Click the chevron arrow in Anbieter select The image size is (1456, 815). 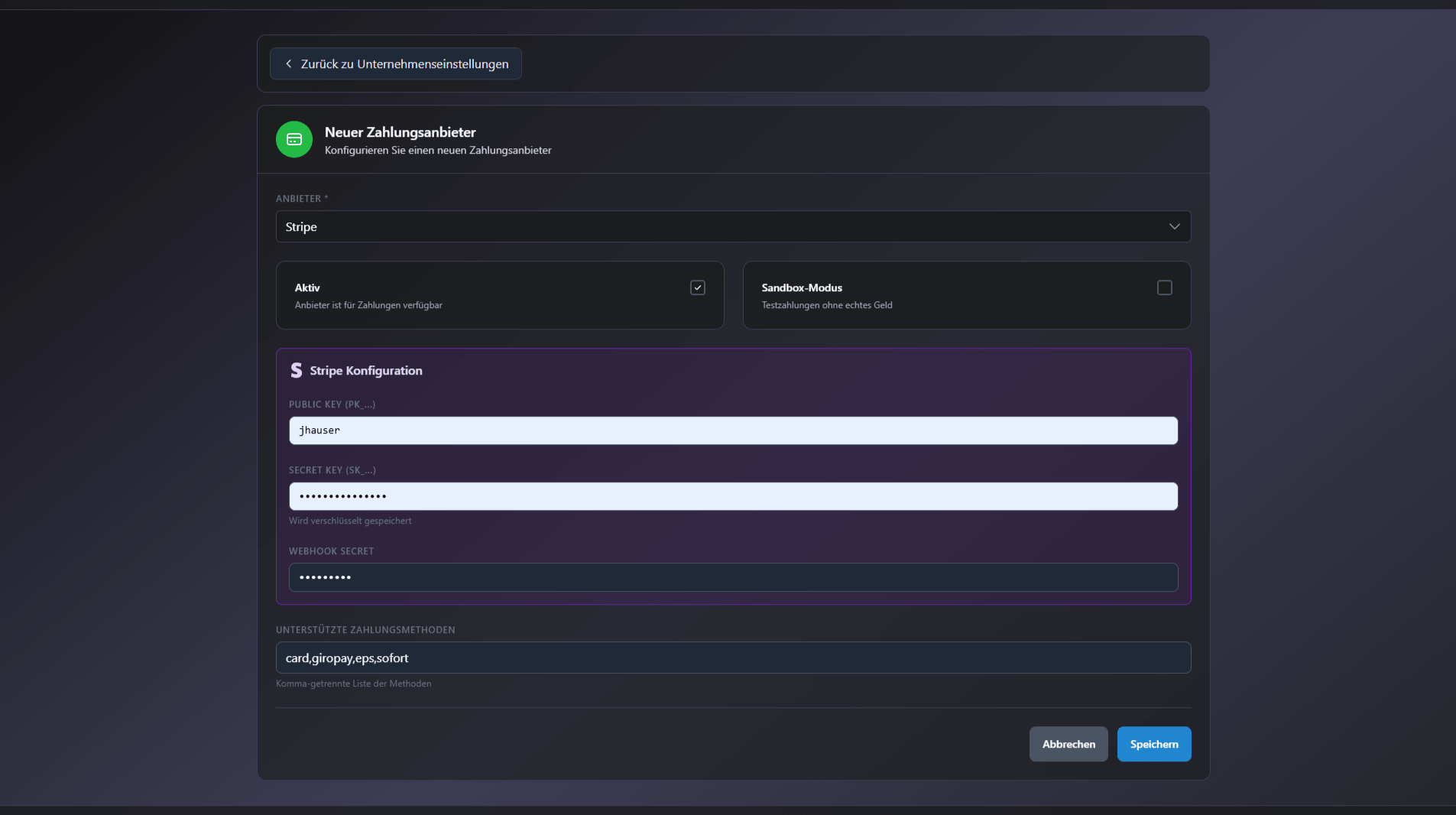click(1174, 227)
